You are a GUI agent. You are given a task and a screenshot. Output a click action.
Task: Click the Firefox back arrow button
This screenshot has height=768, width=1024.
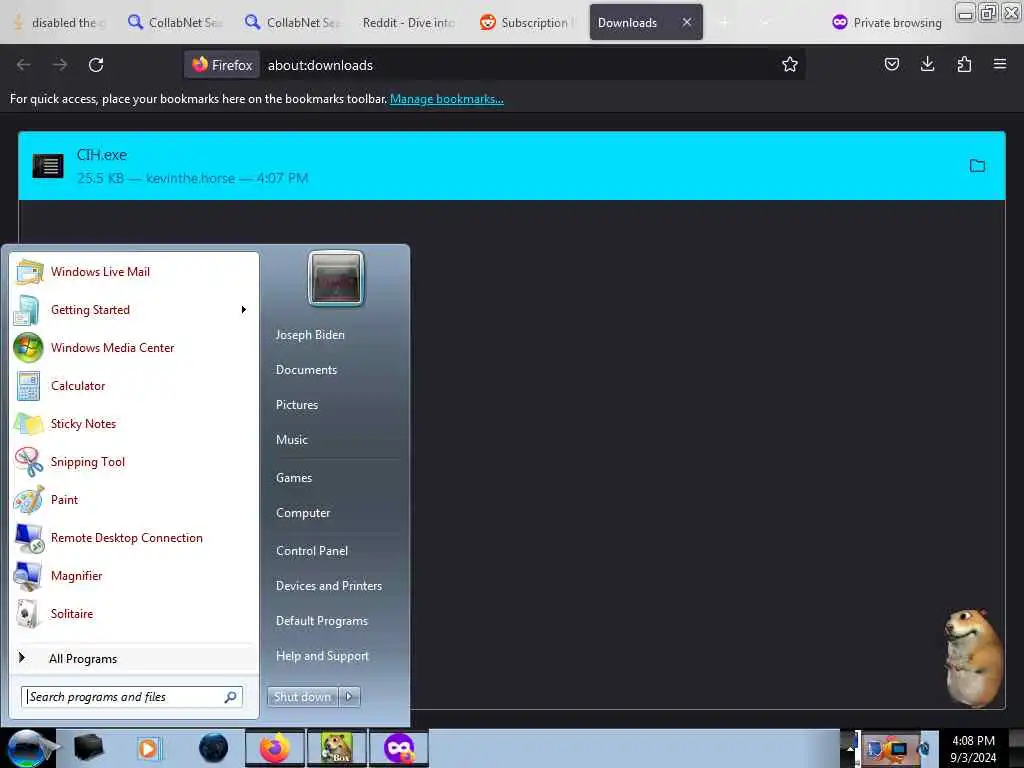[x=24, y=65]
